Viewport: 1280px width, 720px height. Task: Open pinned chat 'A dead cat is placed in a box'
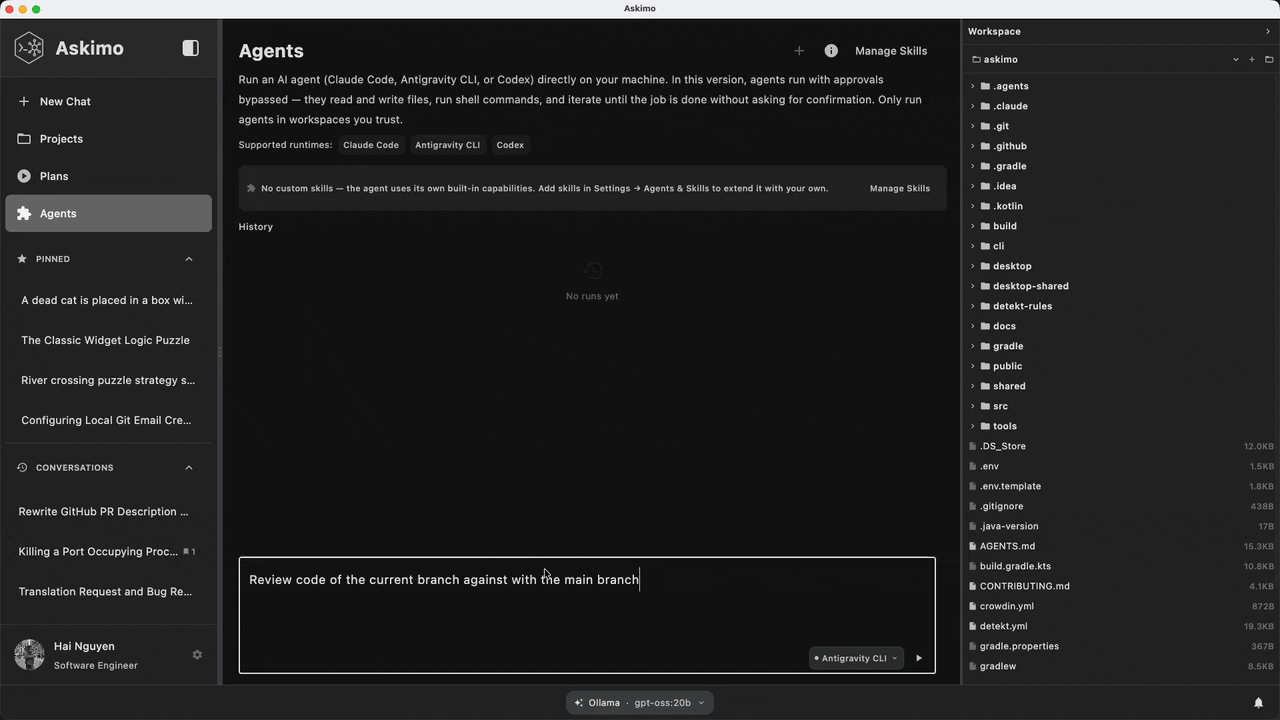(108, 300)
